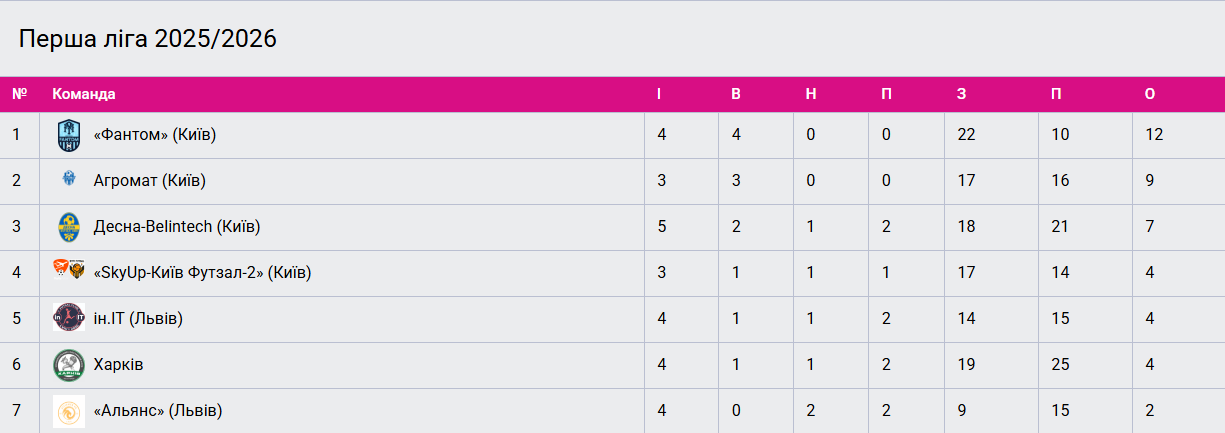Open the «Альянс» (Львів) team name
The width and height of the screenshot is (1225, 433).
[158, 411]
